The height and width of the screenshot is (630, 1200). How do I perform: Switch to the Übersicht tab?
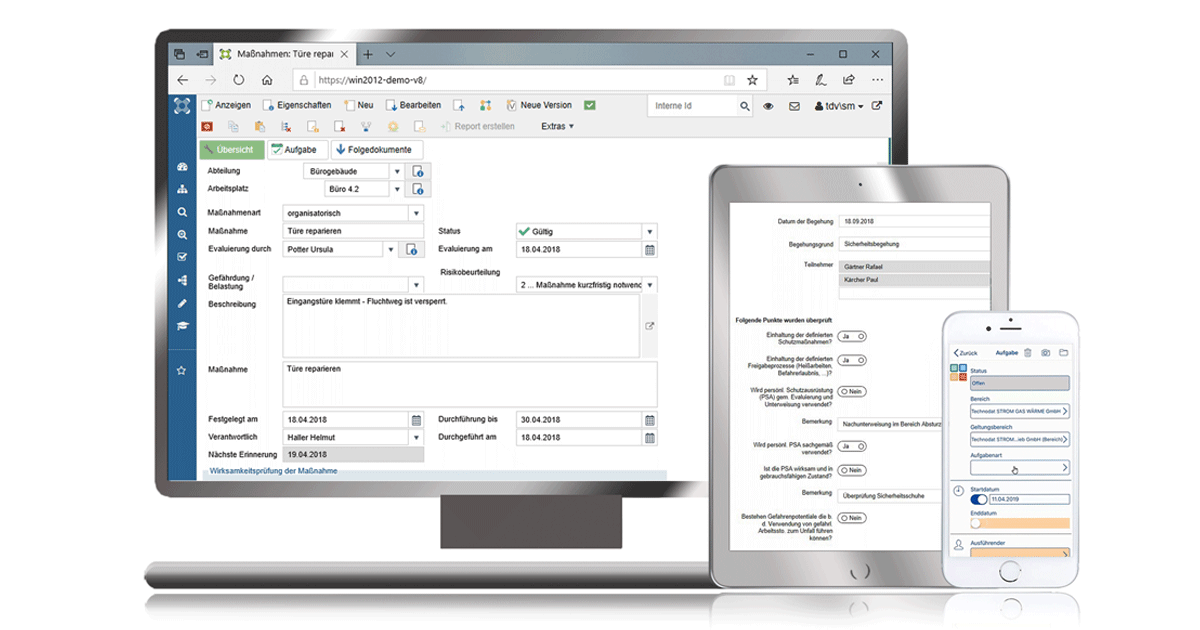[x=232, y=150]
